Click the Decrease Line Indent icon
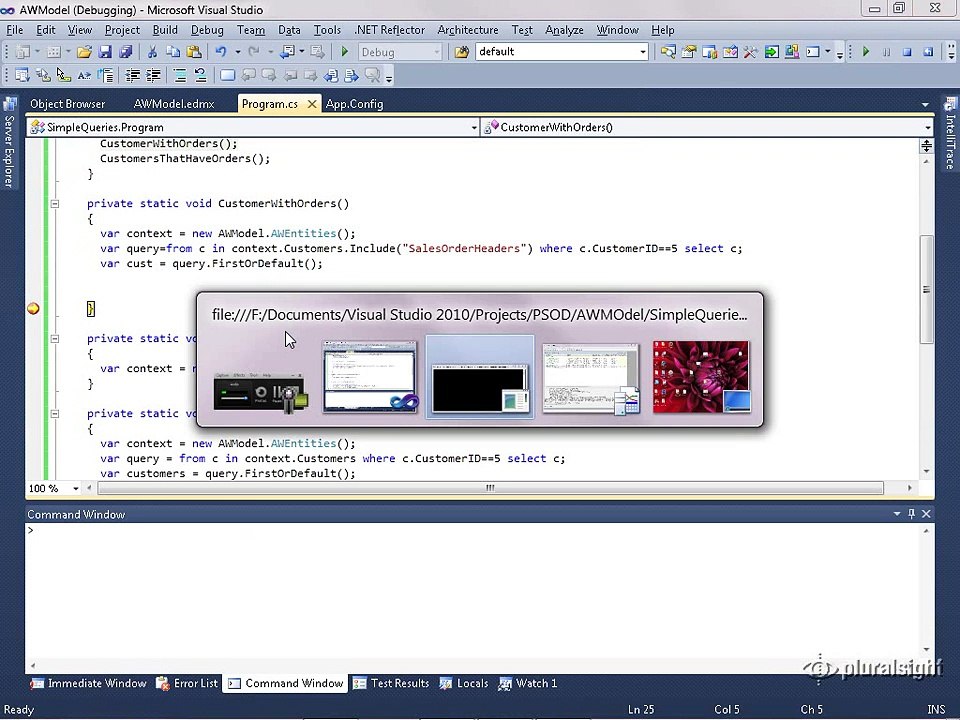The image size is (960, 720). tap(132, 76)
